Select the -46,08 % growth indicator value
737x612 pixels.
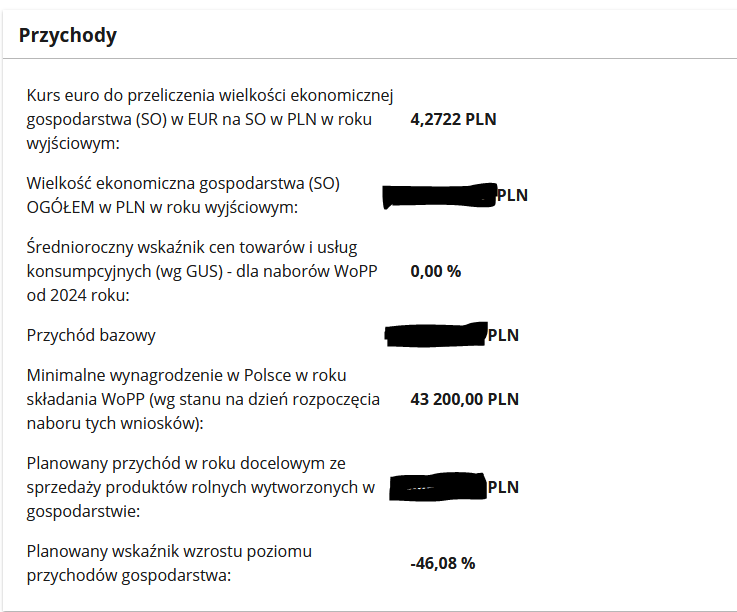point(442,563)
